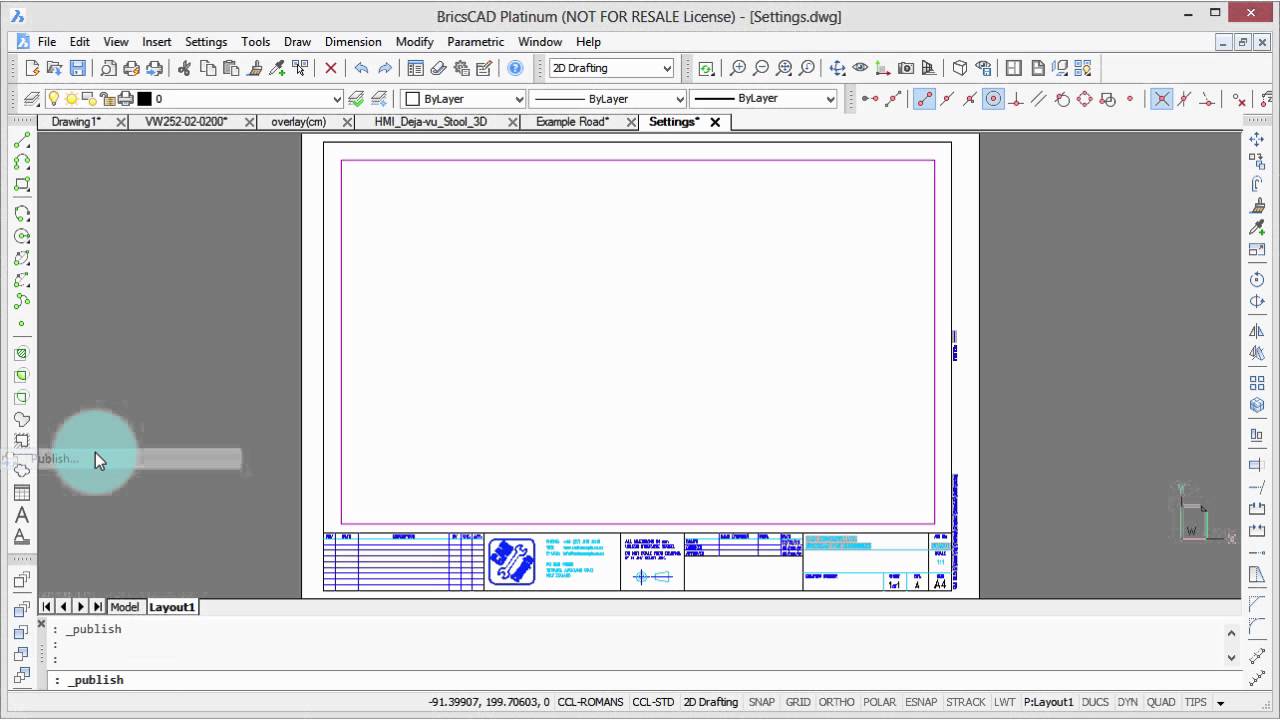Undo the last action
This screenshot has height=720, width=1280.
pos(361,68)
